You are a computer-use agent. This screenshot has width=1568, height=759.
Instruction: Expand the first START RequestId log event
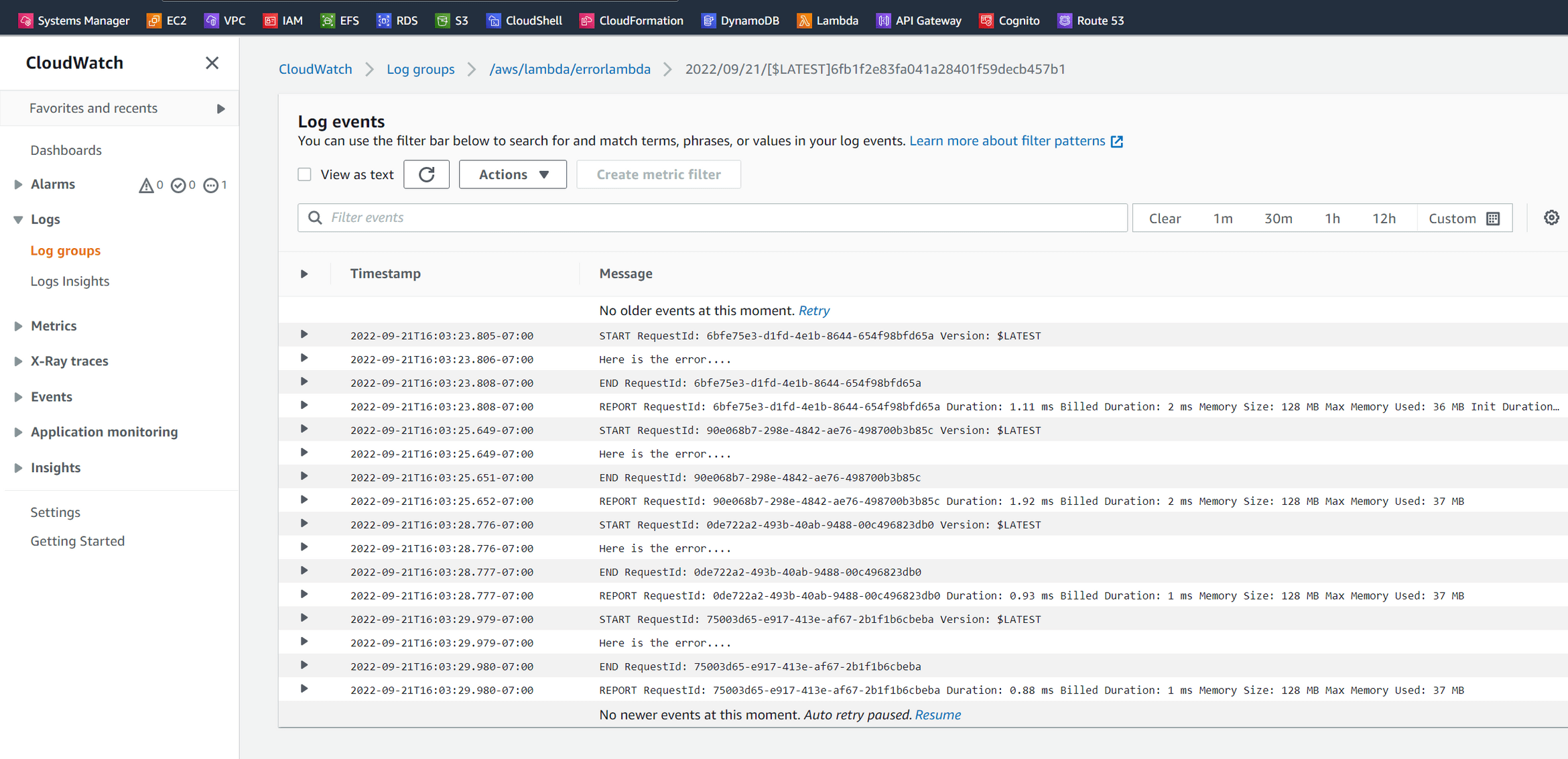coord(304,334)
